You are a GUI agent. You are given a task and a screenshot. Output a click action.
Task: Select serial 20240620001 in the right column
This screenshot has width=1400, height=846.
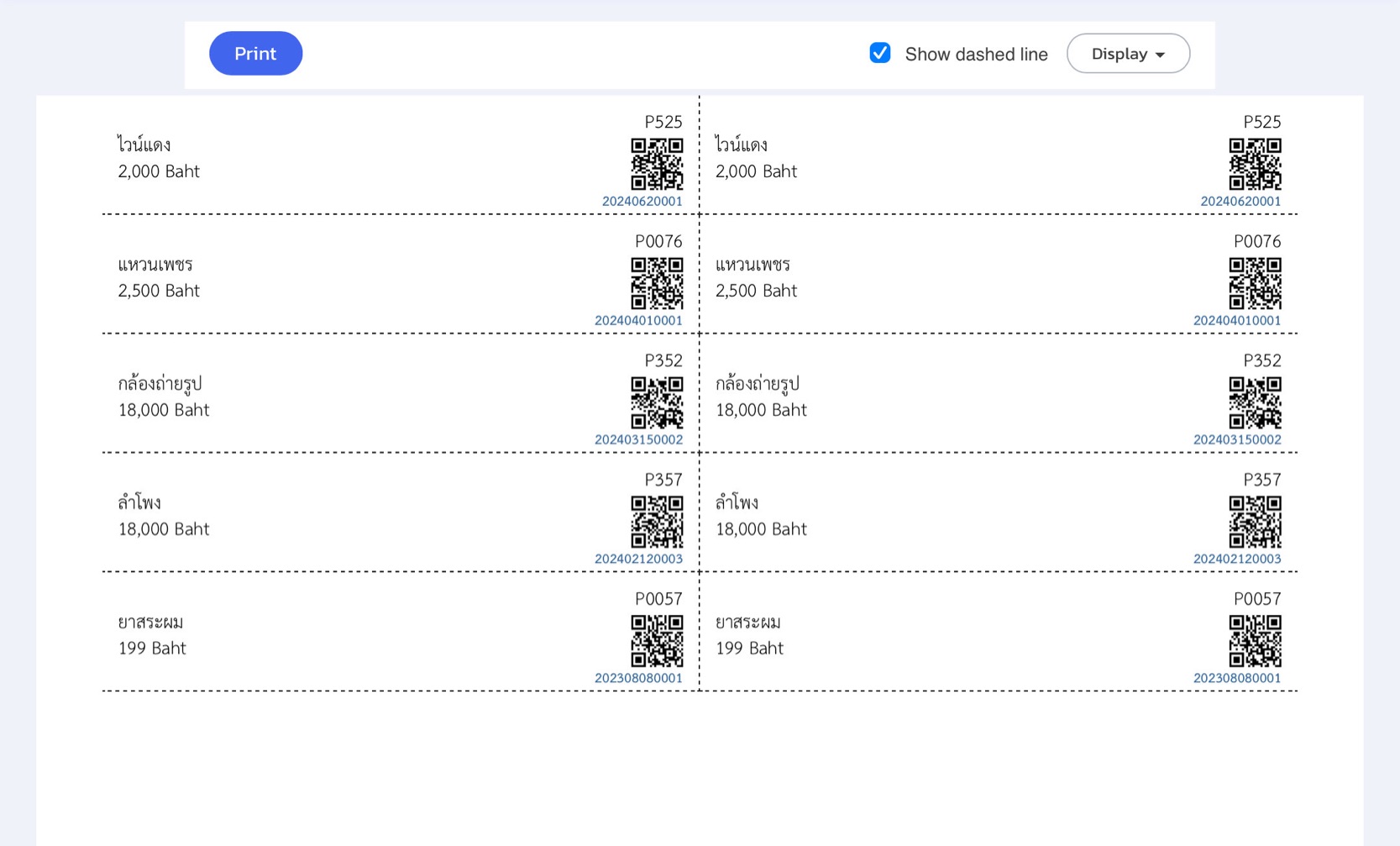[1240, 201]
